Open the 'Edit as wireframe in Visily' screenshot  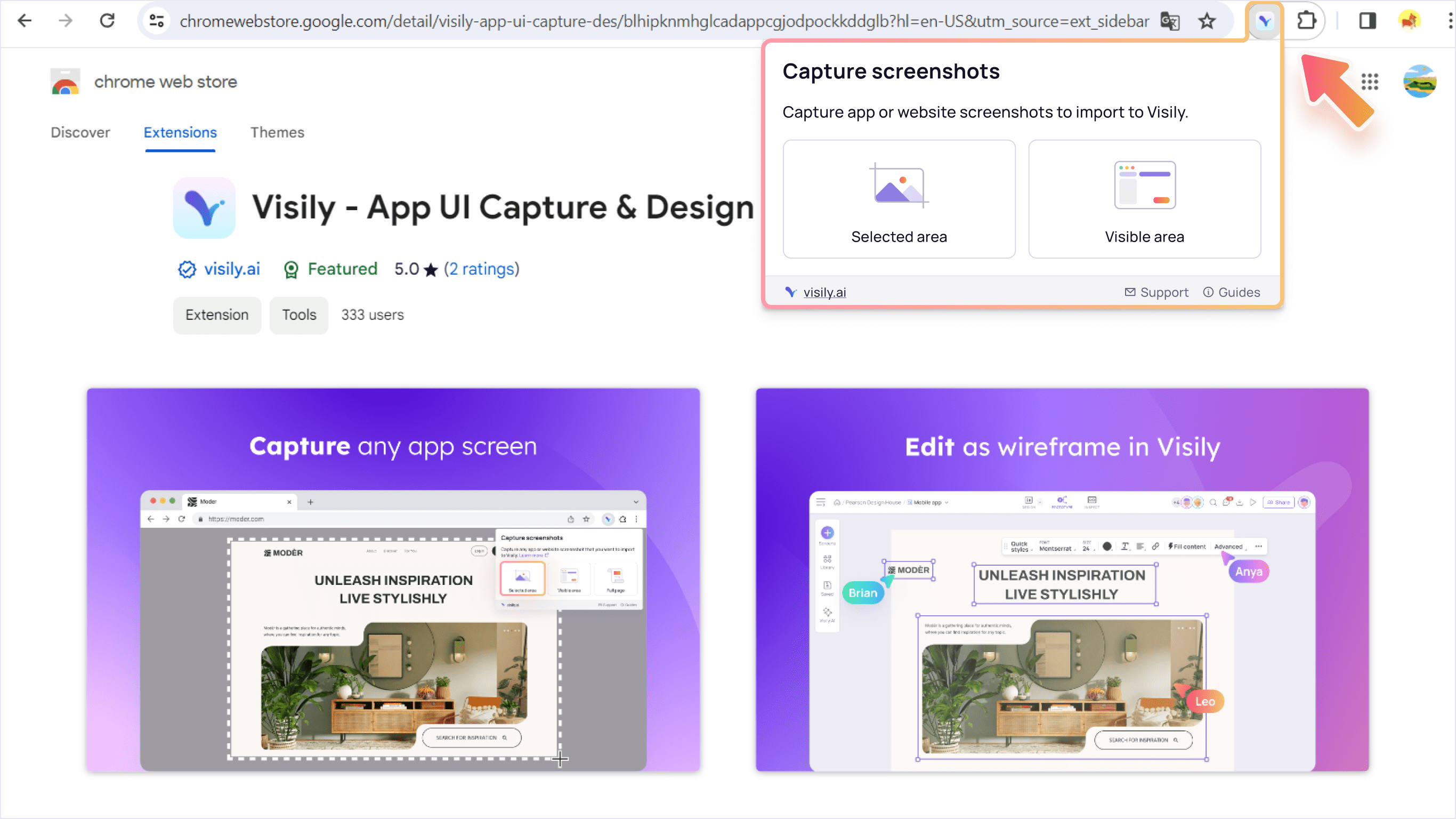[1062, 580]
